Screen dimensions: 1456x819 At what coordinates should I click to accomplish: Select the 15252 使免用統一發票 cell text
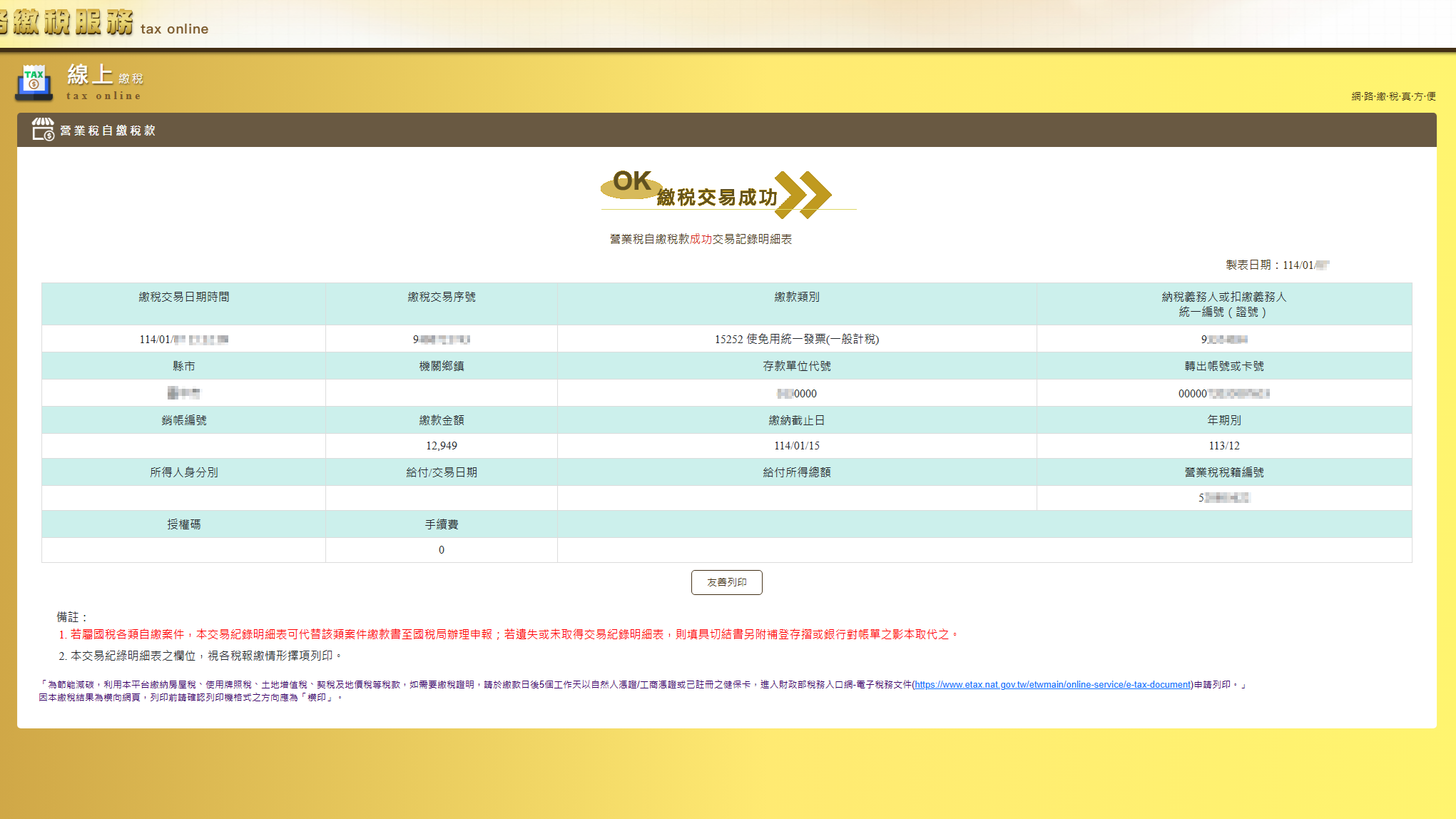coord(796,340)
